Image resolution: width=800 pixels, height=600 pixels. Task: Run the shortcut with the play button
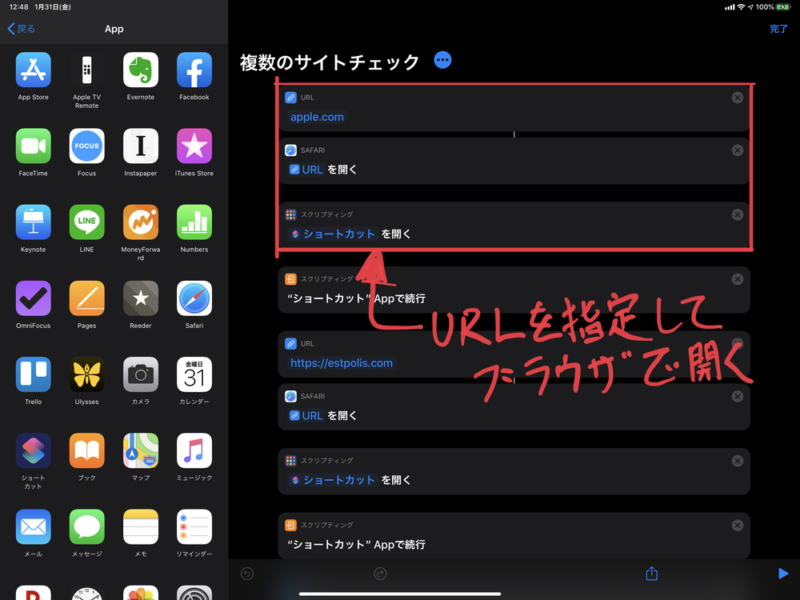783,573
